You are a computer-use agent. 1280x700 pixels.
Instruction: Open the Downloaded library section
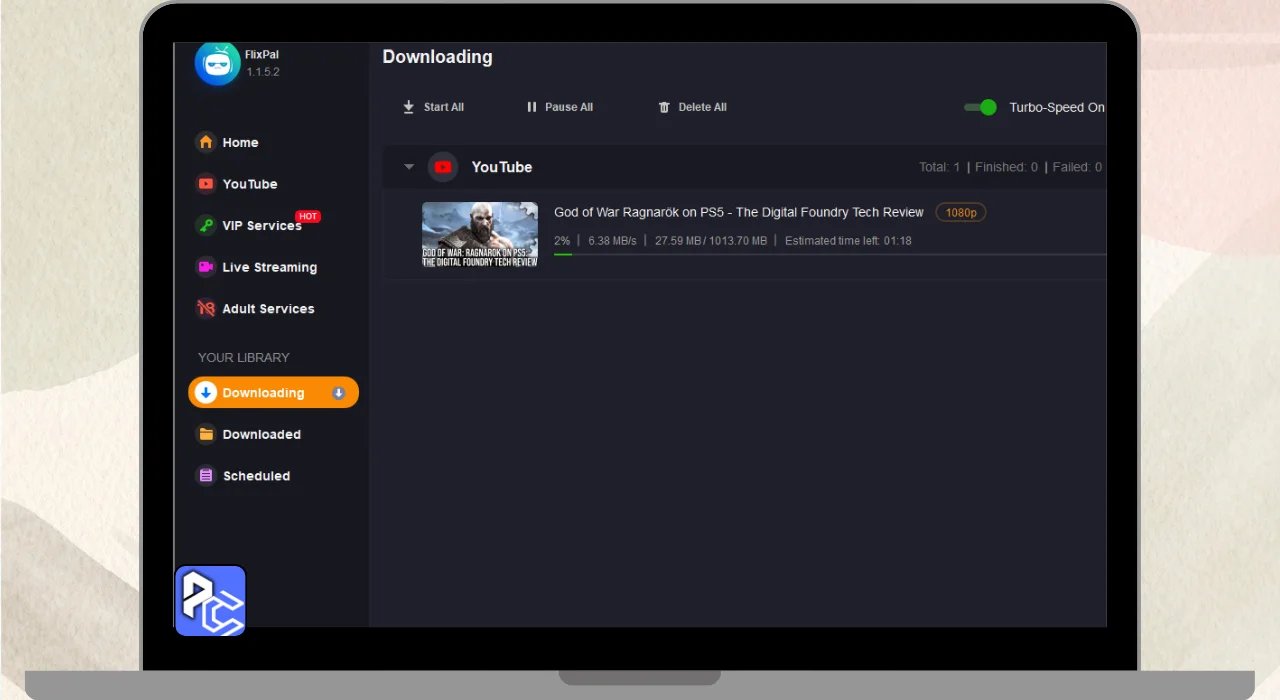click(261, 434)
